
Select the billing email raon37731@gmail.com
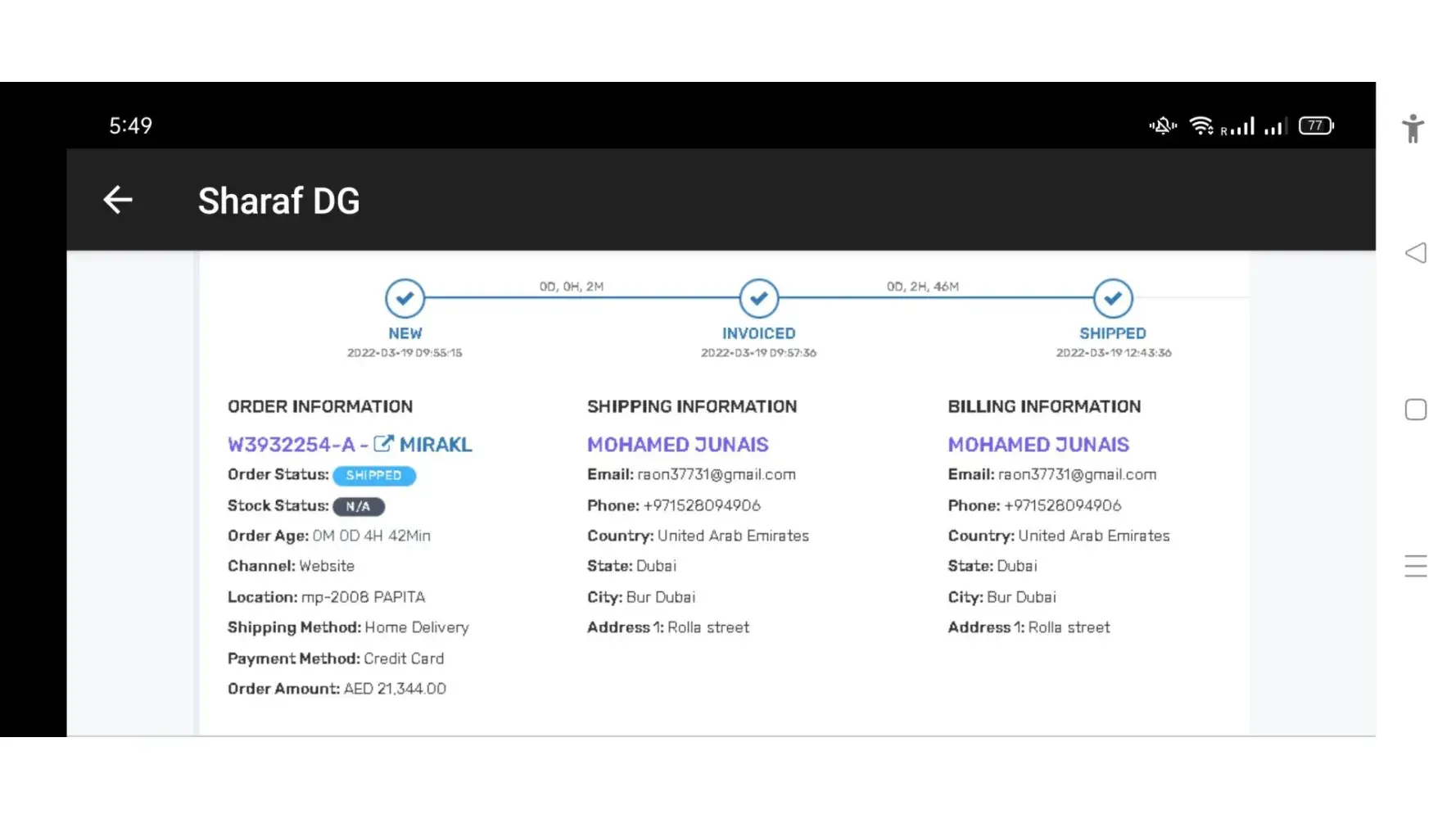pyautogui.click(x=1077, y=475)
